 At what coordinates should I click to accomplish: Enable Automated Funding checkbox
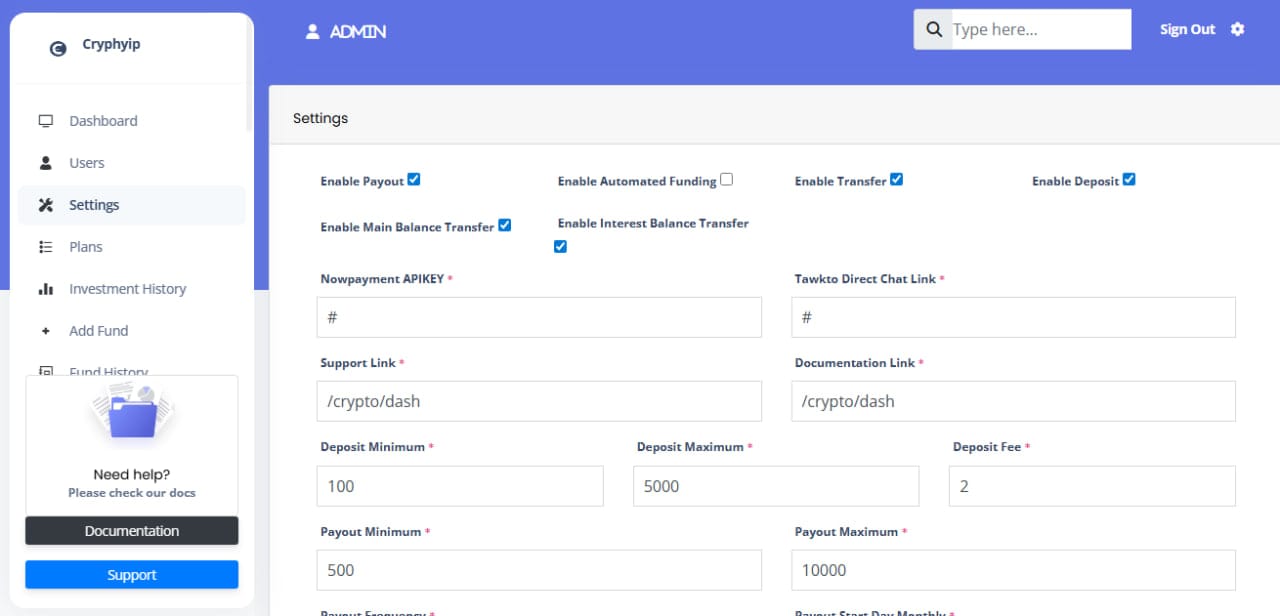(727, 179)
